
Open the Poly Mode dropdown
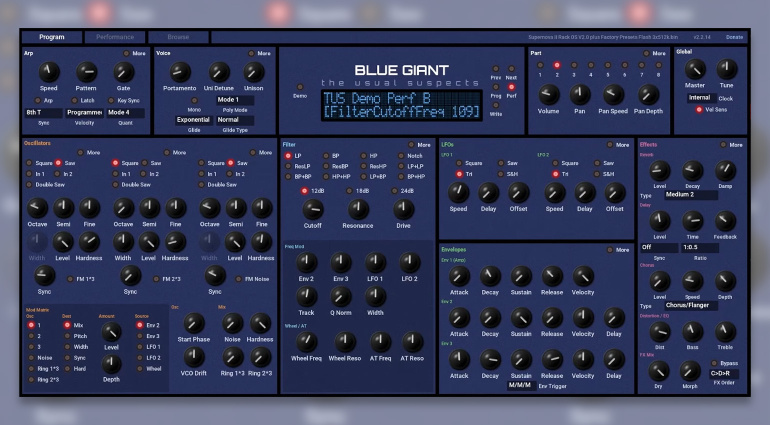tap(235, 100)
